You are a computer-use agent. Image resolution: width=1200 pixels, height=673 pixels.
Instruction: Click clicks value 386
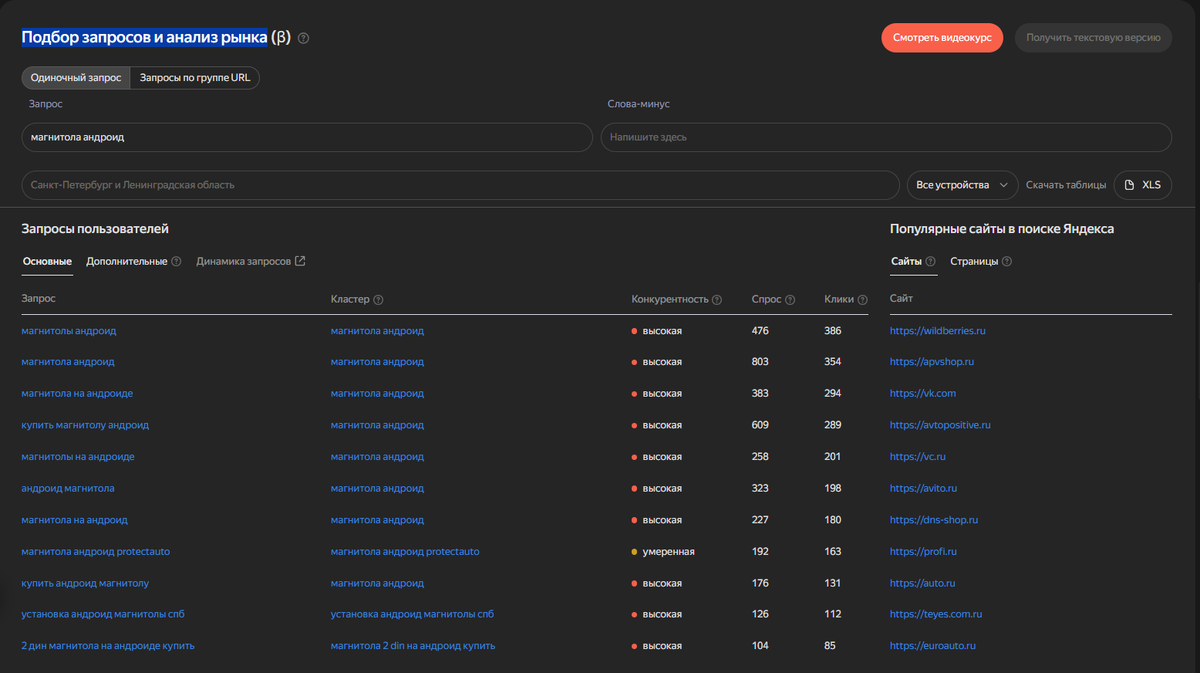pos(833,330)
